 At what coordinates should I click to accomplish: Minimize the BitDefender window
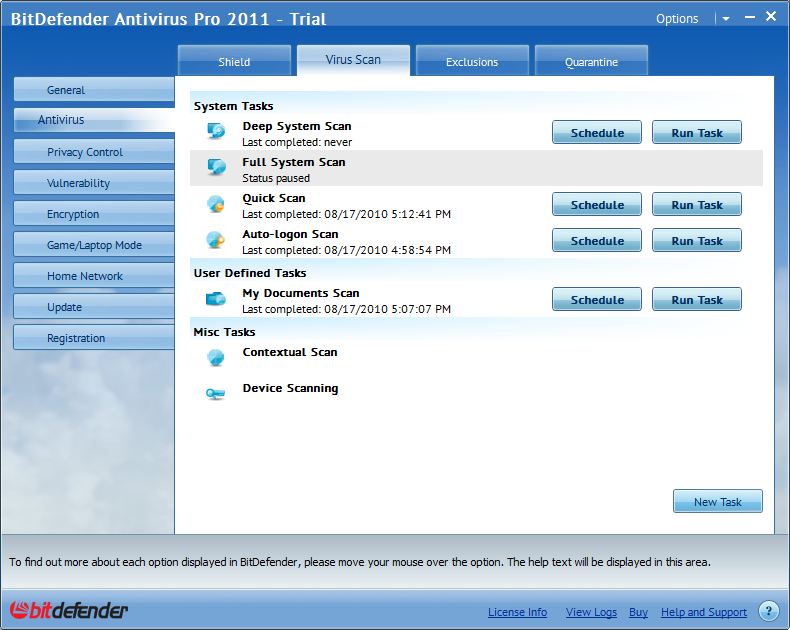pyautogui.click(x=750, y=17)
